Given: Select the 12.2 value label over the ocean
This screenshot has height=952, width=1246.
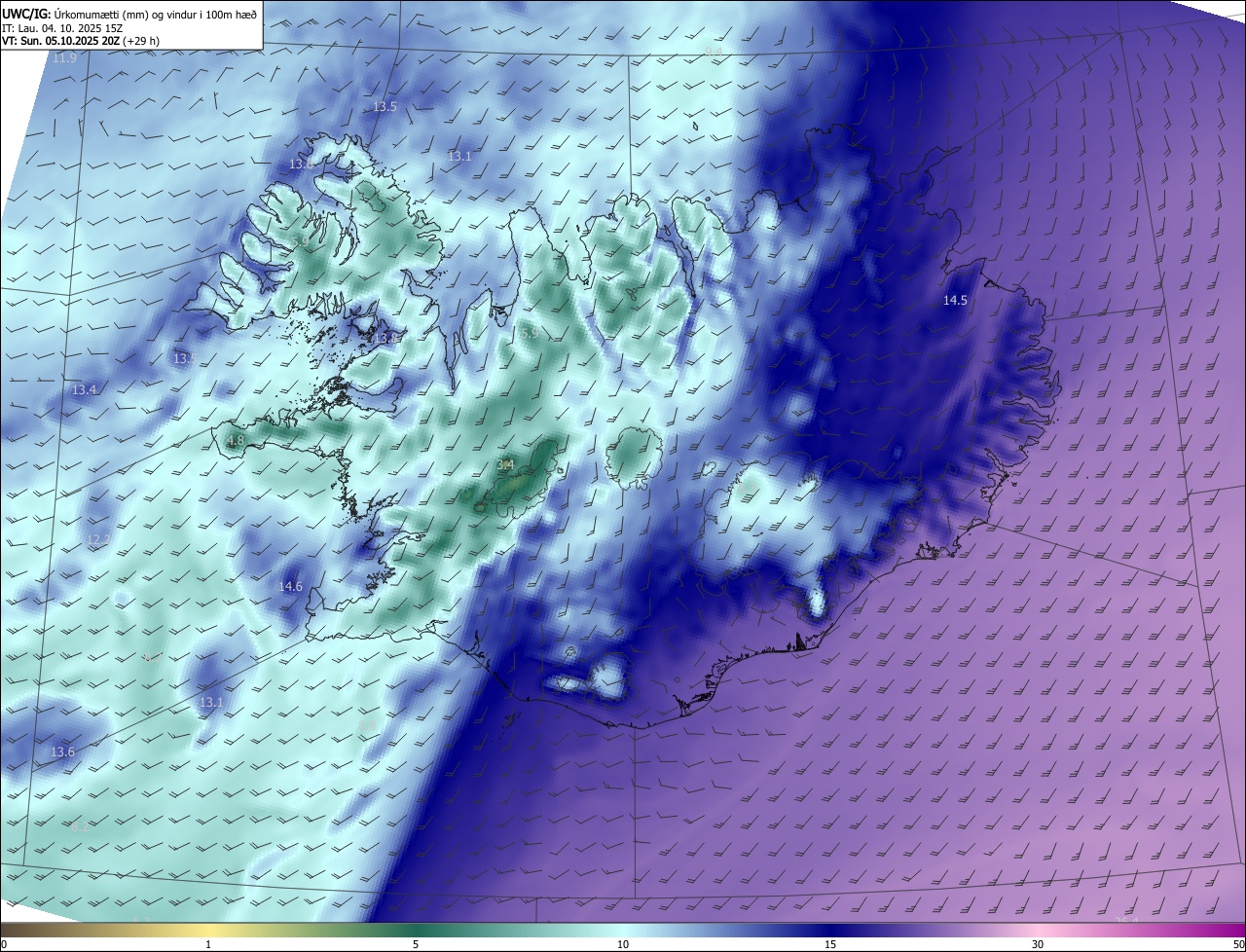Looking at the screenshot, I should [98, 539].
